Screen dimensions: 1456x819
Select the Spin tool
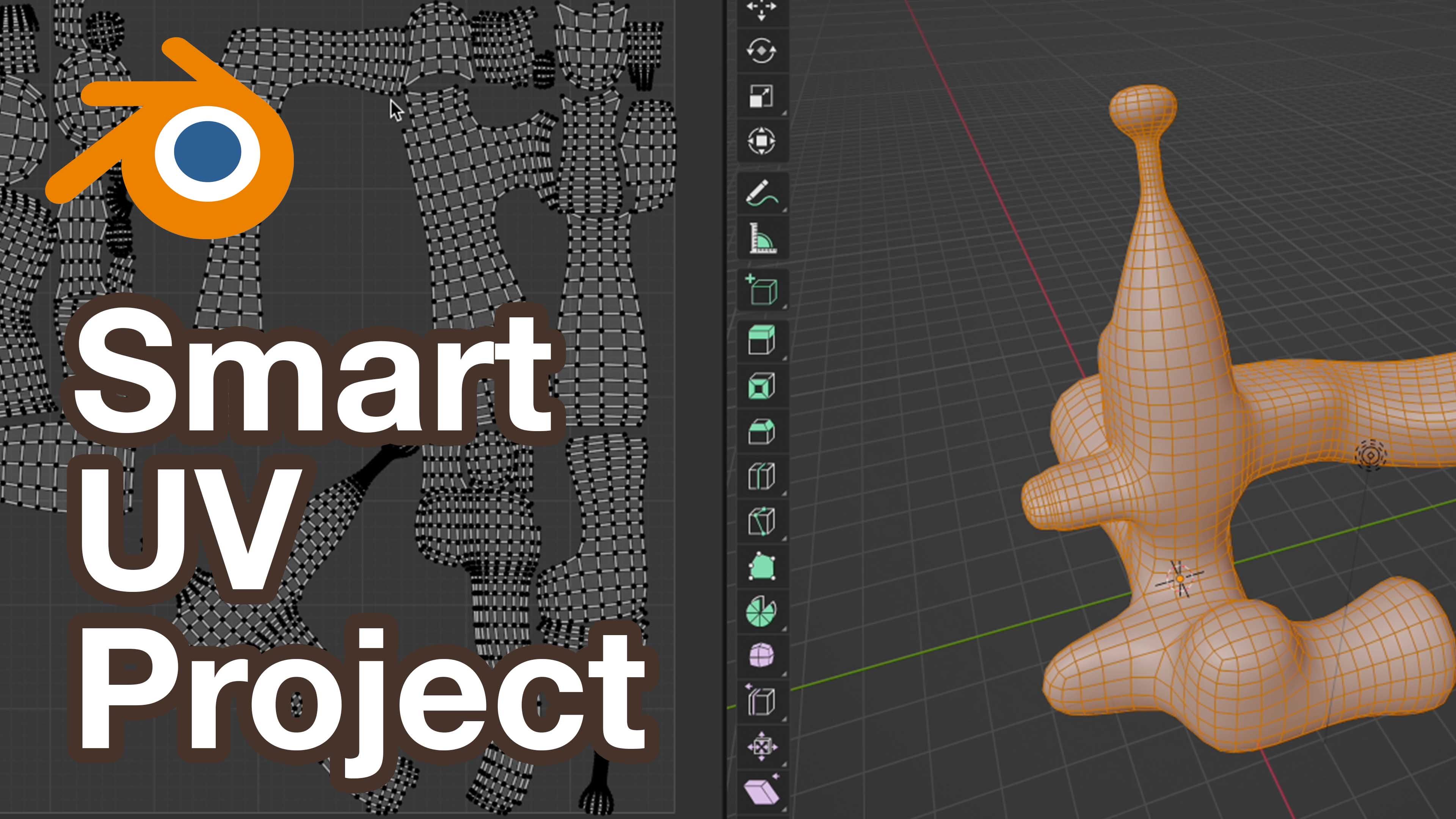[762, 612]
